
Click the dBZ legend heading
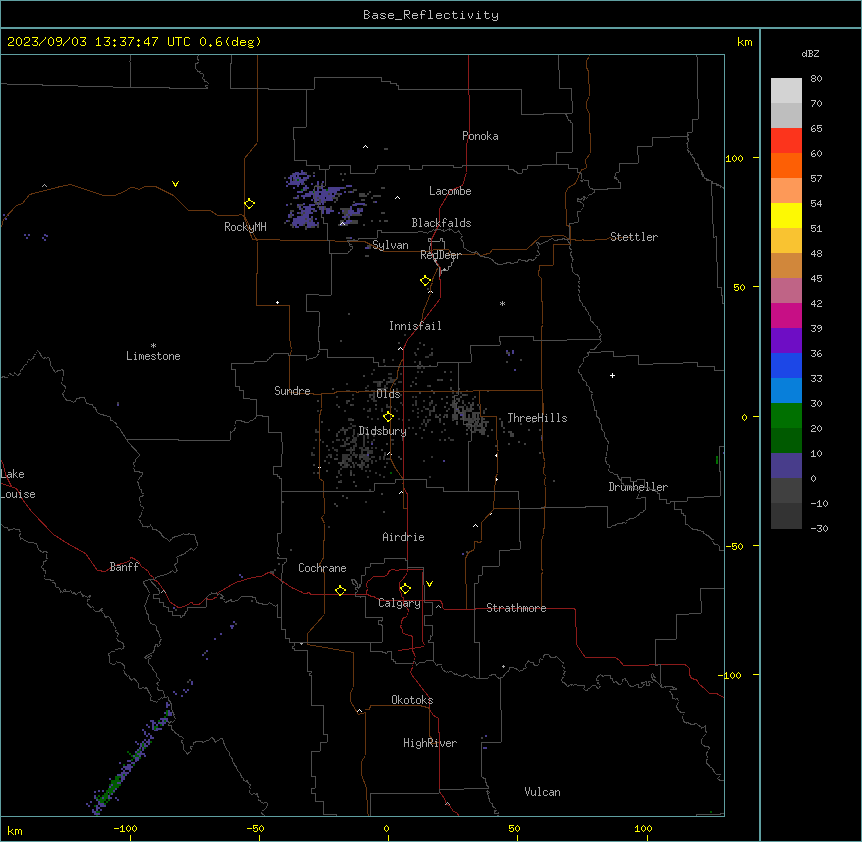(810, 53)
